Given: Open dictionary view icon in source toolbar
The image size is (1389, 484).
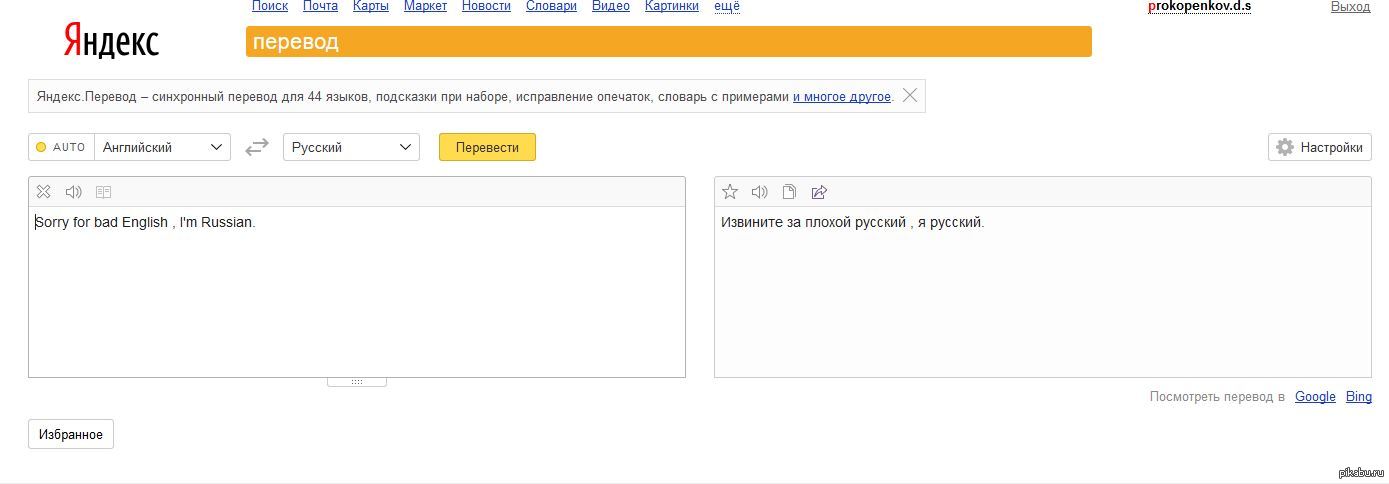Looking at the screenshot, I should pos(103,192).
